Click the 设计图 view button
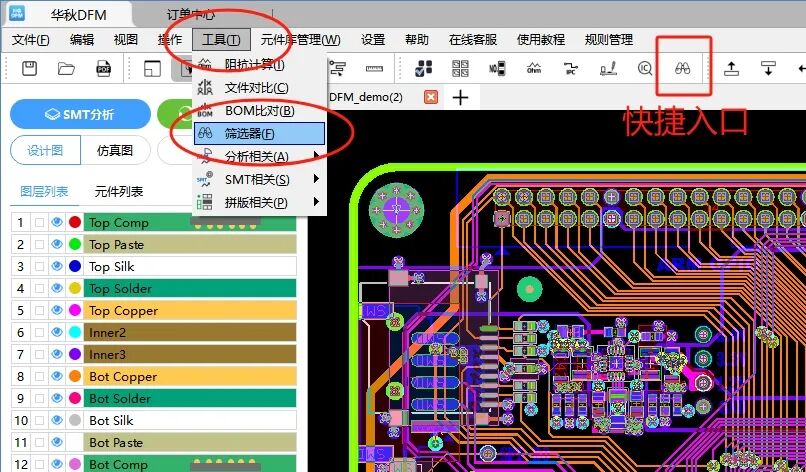This screenshot has height=472, width=806. point(45,150)
